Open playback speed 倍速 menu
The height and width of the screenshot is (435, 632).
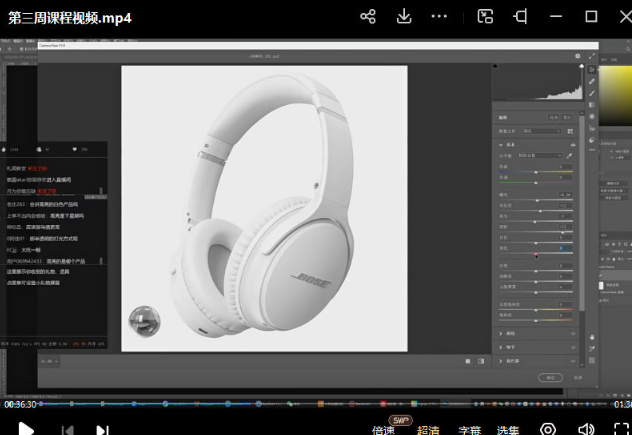click(383, 430)
